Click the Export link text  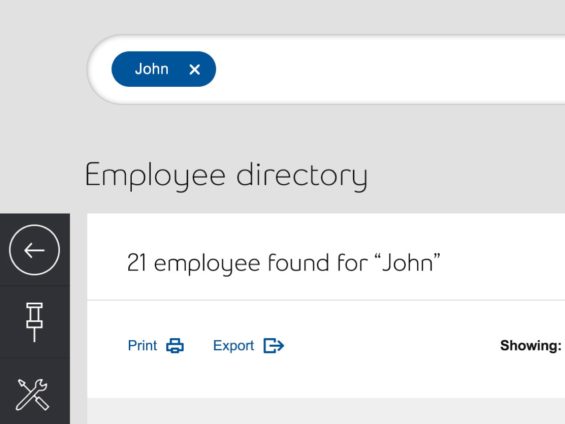[233, 345]
